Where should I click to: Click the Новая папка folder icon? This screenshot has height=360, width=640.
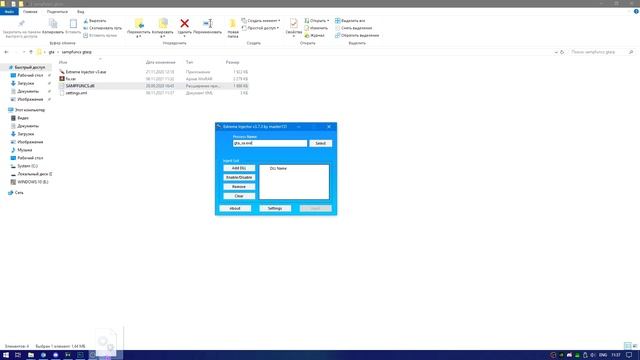pos(233,23)
